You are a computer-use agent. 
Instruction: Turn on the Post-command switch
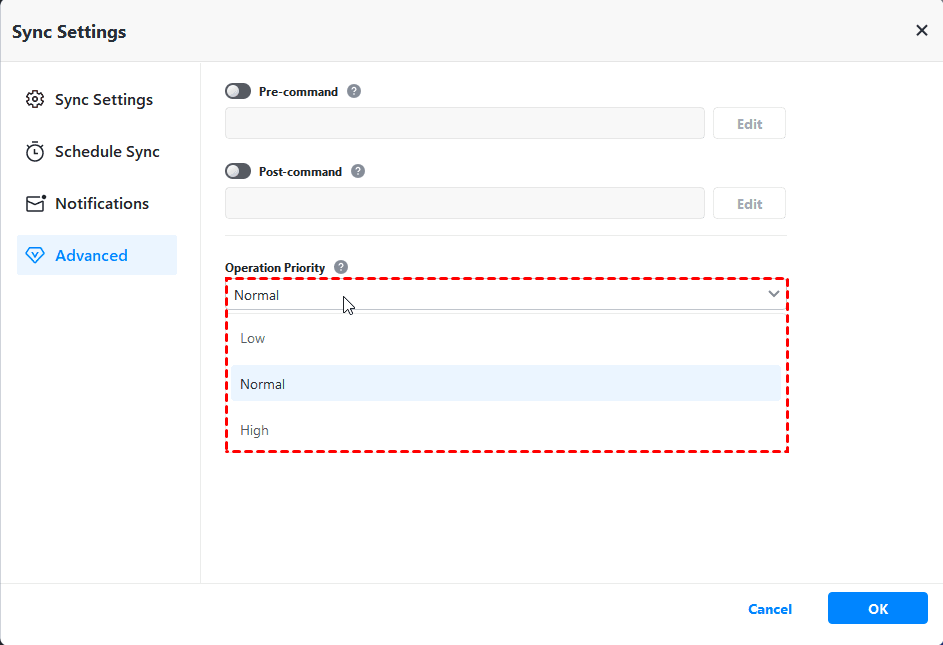238,171
